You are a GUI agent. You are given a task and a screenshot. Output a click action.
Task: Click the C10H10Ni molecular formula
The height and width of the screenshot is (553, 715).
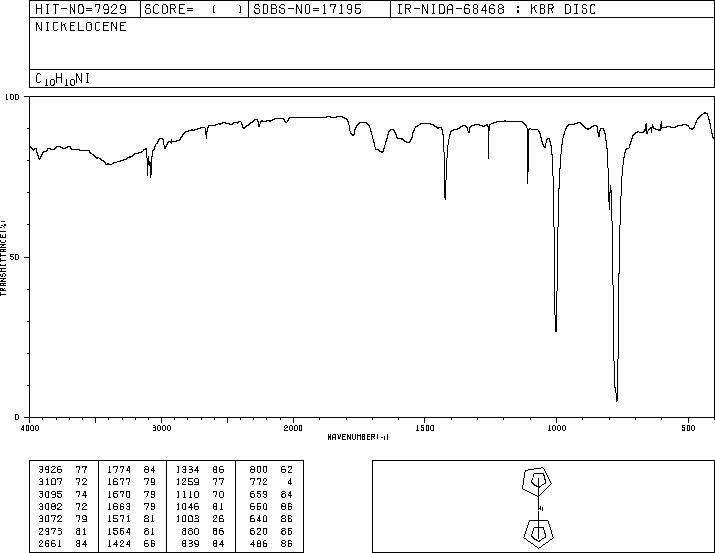[62, 79]
